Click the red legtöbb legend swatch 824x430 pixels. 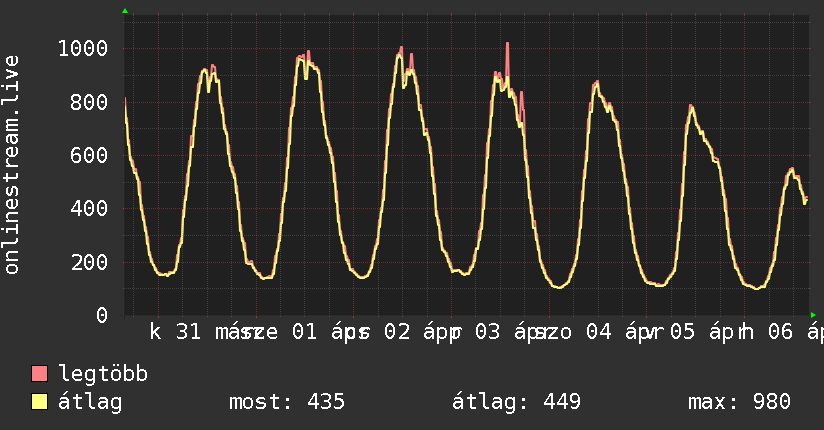pyautogui.click(x=40, y=374)
